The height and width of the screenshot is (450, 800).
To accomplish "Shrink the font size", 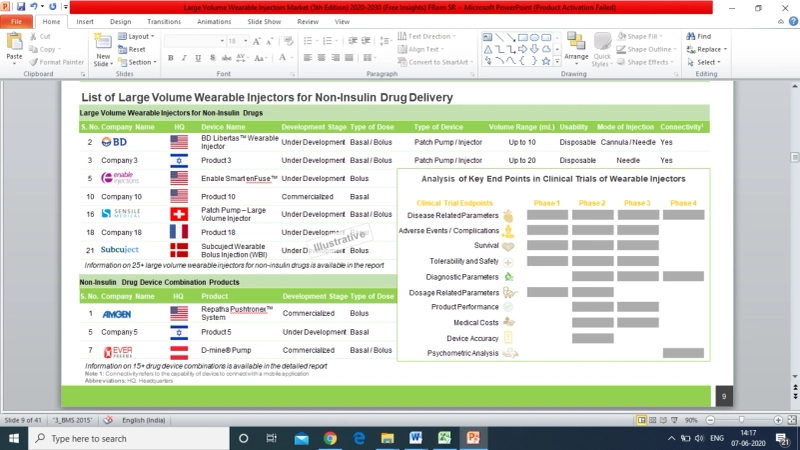I will (270, 41).
